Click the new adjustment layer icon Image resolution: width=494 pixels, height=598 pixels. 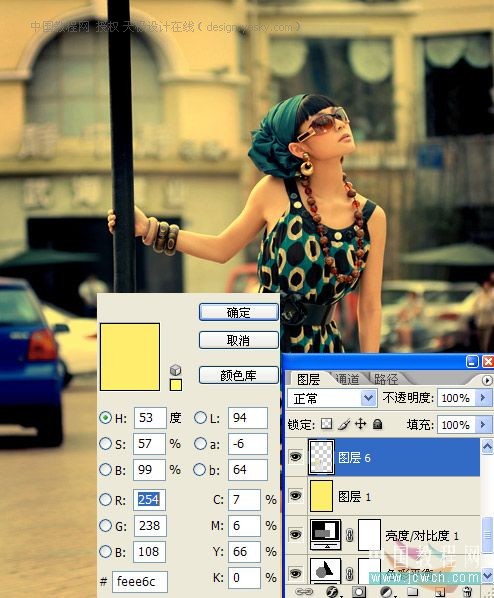click(x=386, y=592)
